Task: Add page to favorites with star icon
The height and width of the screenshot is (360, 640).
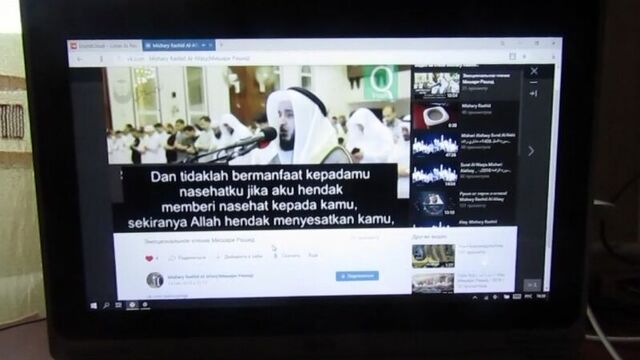Action: point(524,57)
